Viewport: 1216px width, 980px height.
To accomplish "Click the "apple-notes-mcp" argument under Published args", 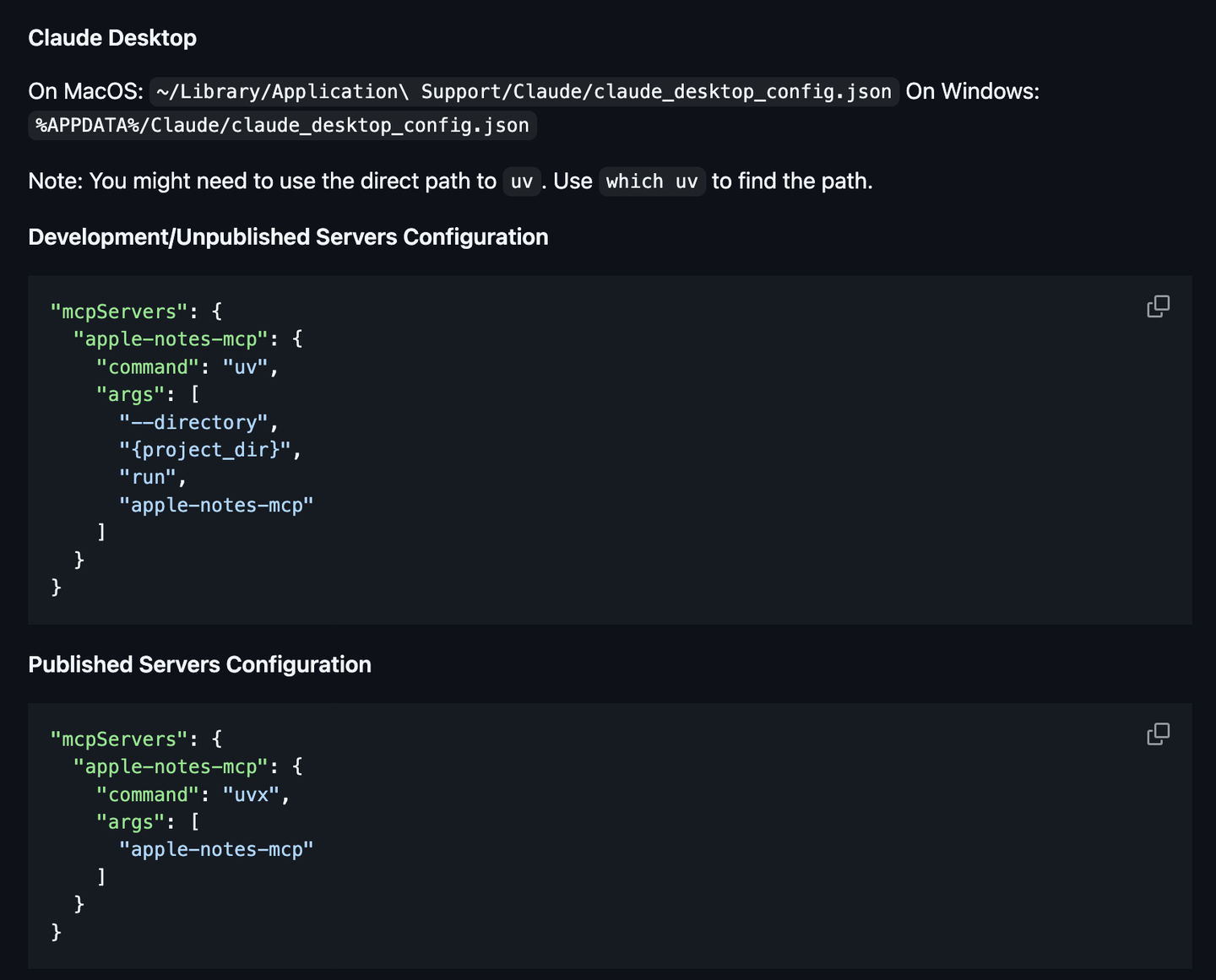I will (216, 850).
